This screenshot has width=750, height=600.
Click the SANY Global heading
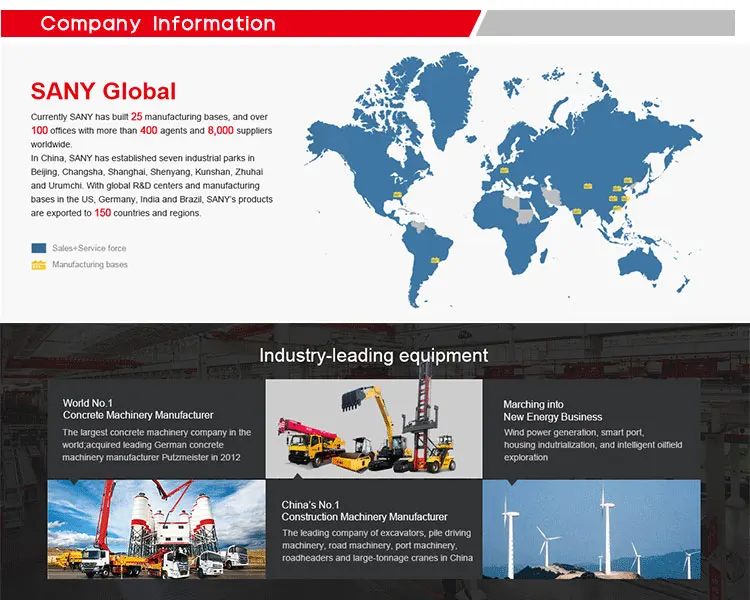pyautogui.click(x=103, y=92)
